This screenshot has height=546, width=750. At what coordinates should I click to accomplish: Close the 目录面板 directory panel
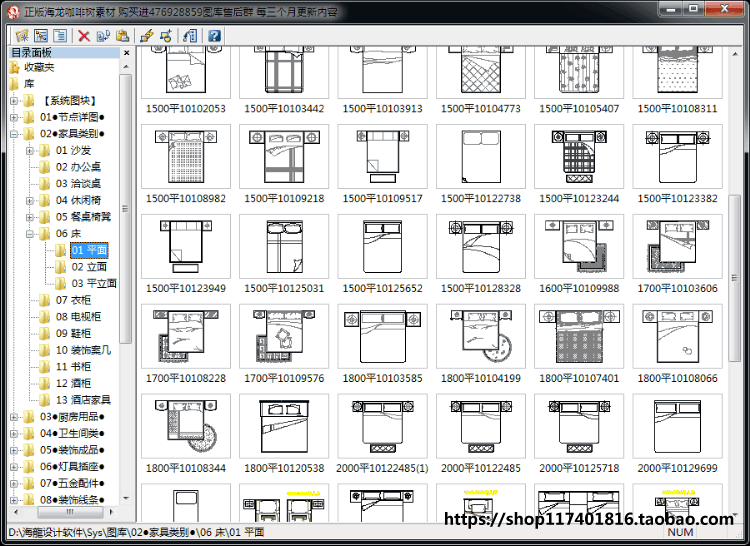126,53
